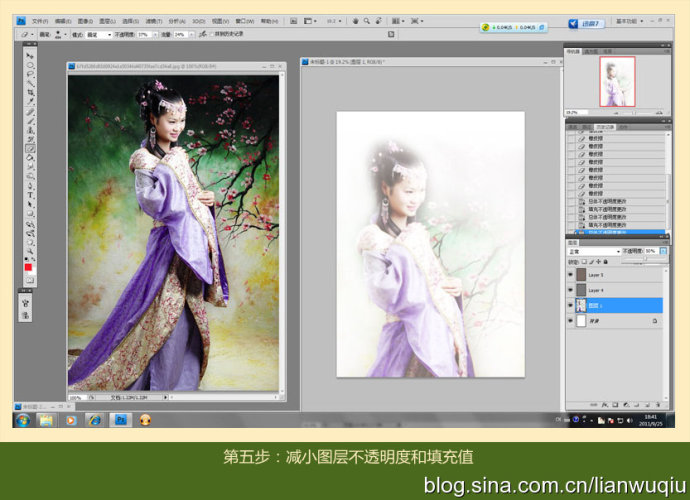Viewport: 690px width, 500px height.
Task: Hide Layer 4 visibility eye
Action: click(x=571, y=290)
